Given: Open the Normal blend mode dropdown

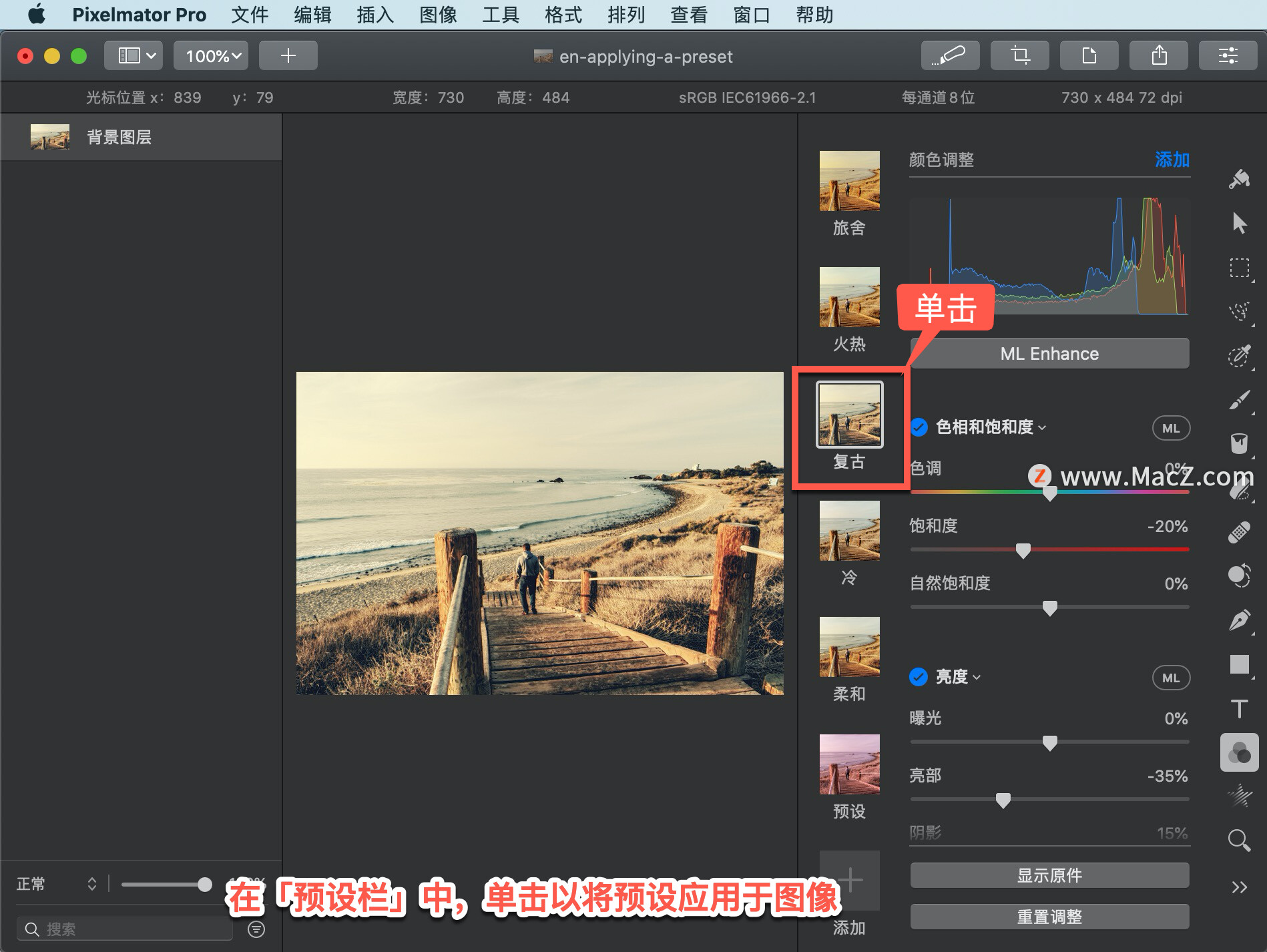Looking at the screenshot, I should [57, 884].
